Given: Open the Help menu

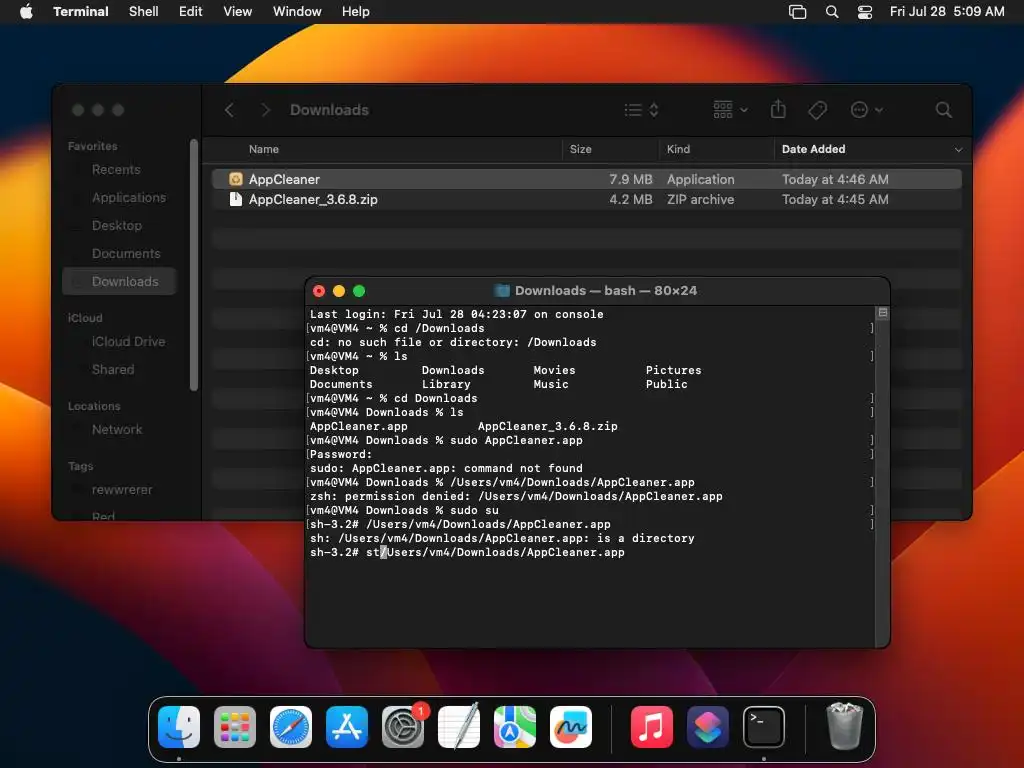Looking at the screenshot, I should pos(356,12).
